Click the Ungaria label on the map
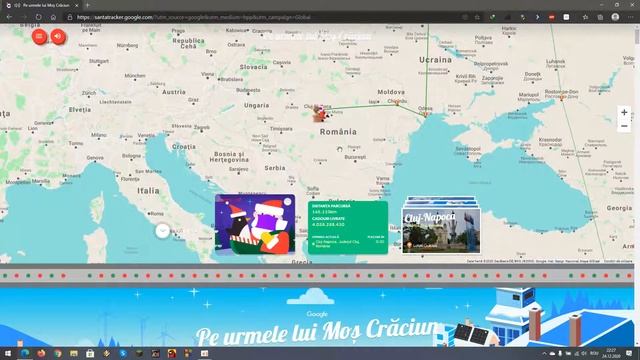The image size is (640, 360). click(x=256, y=105)
